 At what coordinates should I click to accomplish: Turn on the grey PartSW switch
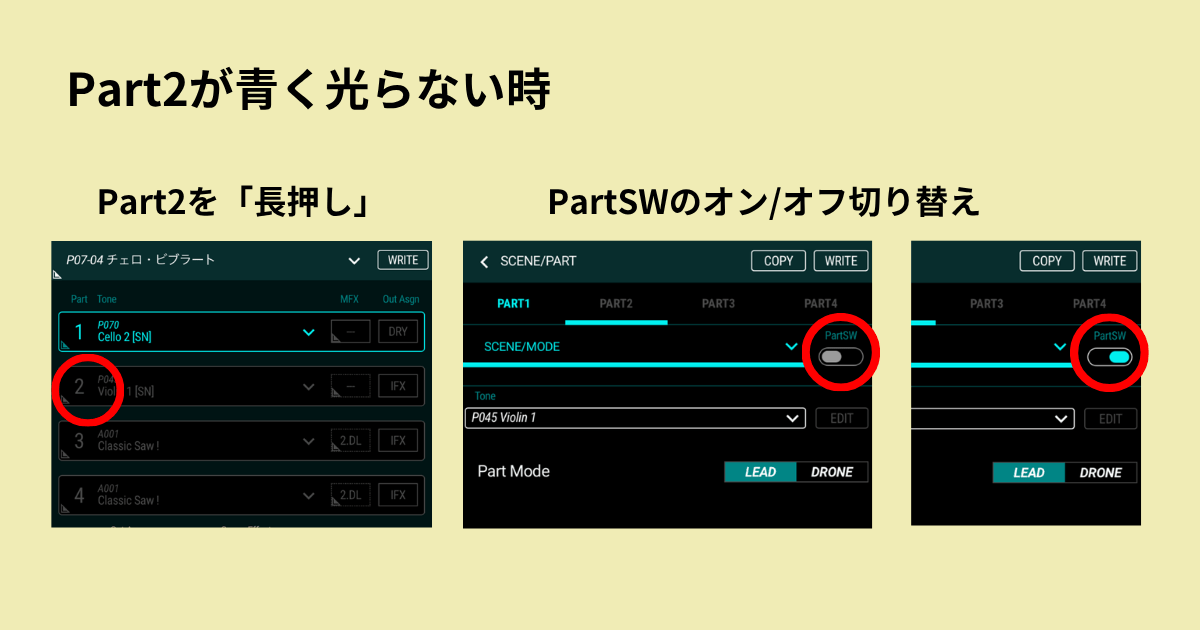click(x=841, y=356)
